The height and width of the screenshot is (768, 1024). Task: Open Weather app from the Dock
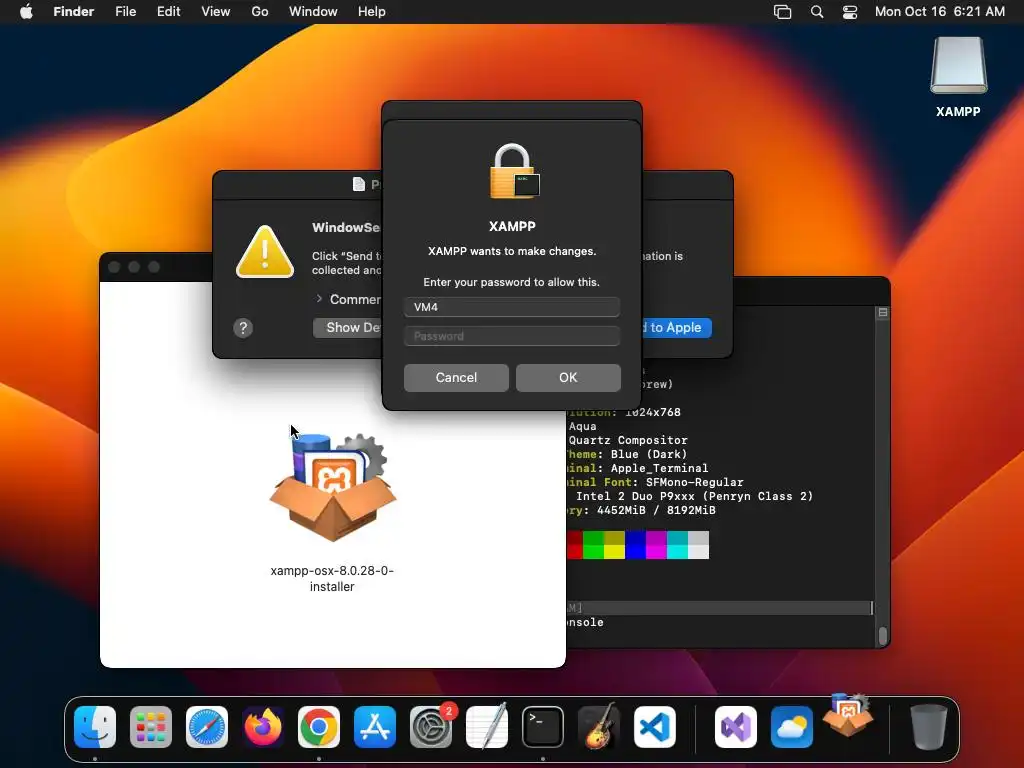[792, 727]
